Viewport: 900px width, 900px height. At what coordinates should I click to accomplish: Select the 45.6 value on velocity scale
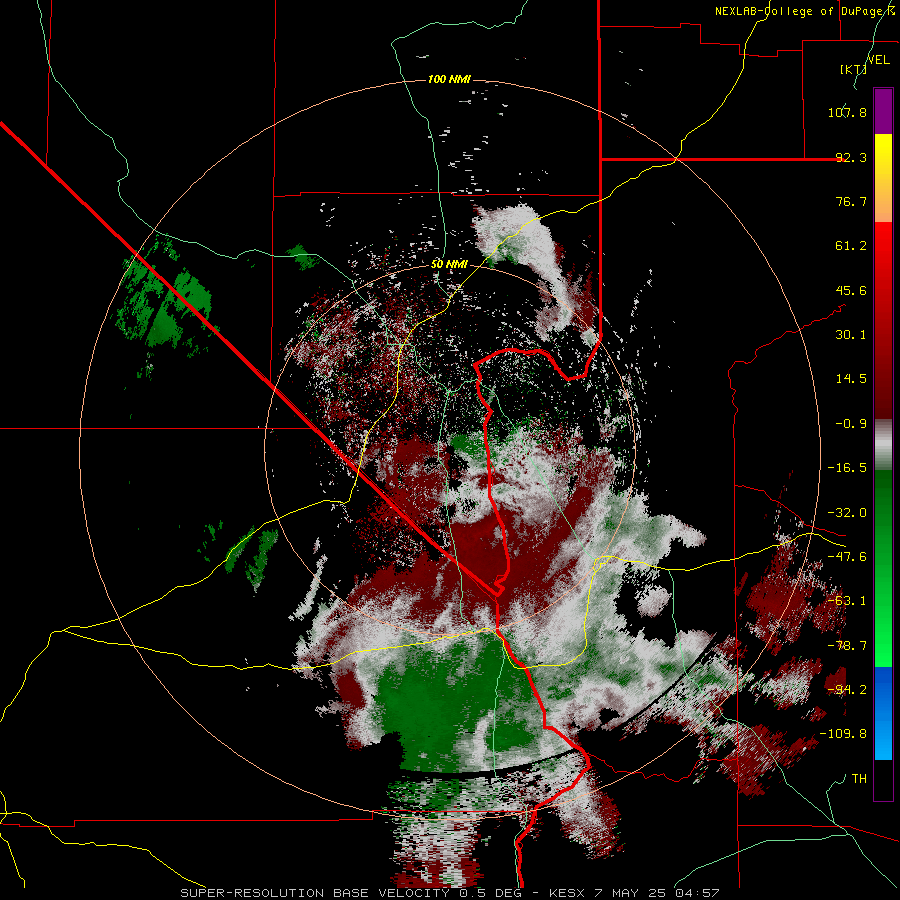click(851, 290)
